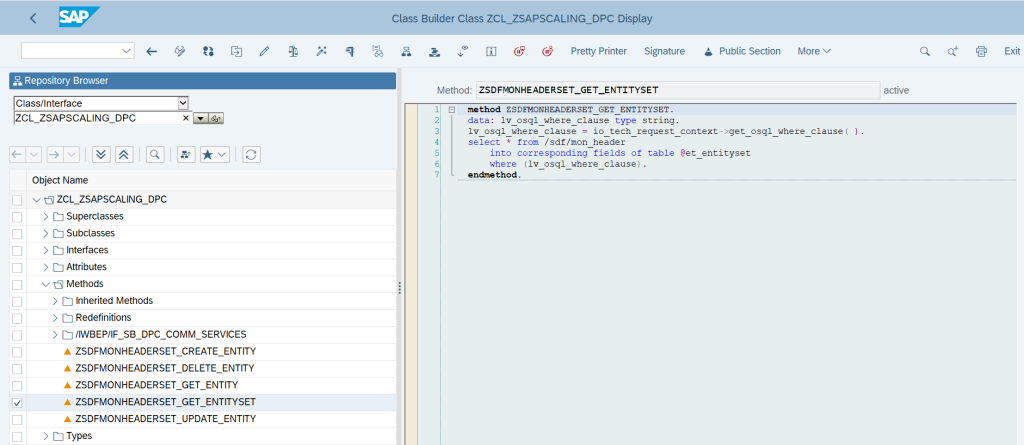Click the Search magnifier in top right
This screenshot has height=445, width=1024.
click(924, 51)
